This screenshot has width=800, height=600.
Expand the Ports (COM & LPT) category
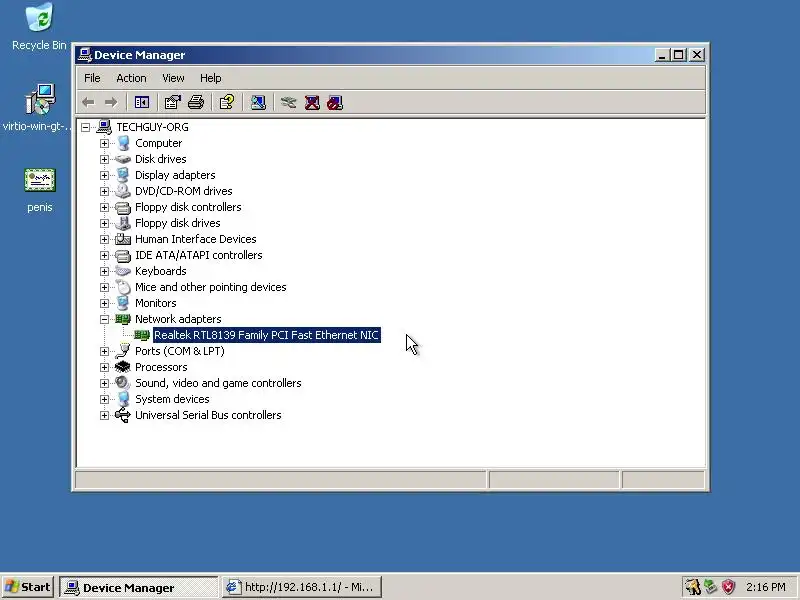(105, 351)
